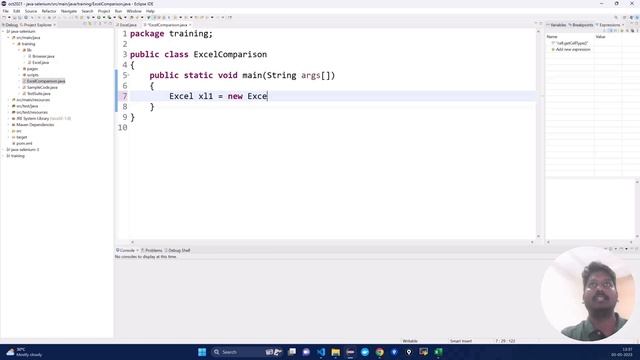
Task: Open the Run menu
Action: tap(118, 11)
